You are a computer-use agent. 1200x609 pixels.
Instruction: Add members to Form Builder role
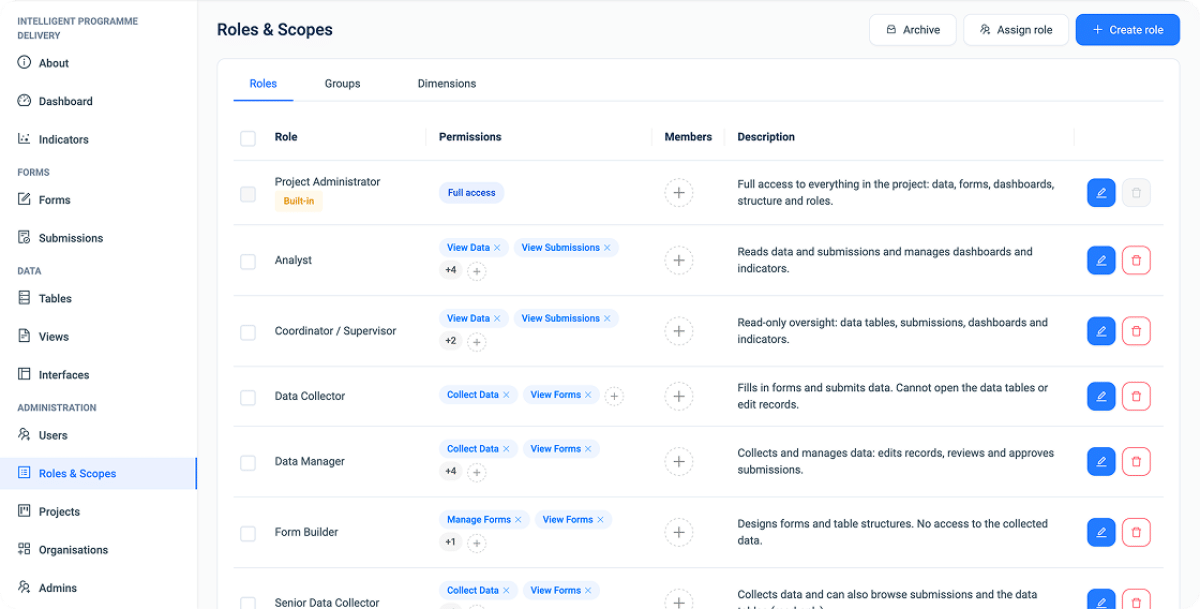[x=678, y=532]
